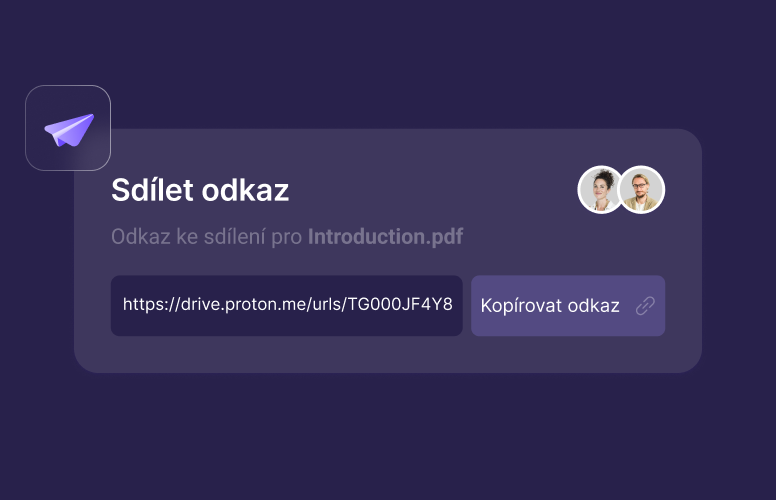Click dark background outside the dialog

[400, 440]
